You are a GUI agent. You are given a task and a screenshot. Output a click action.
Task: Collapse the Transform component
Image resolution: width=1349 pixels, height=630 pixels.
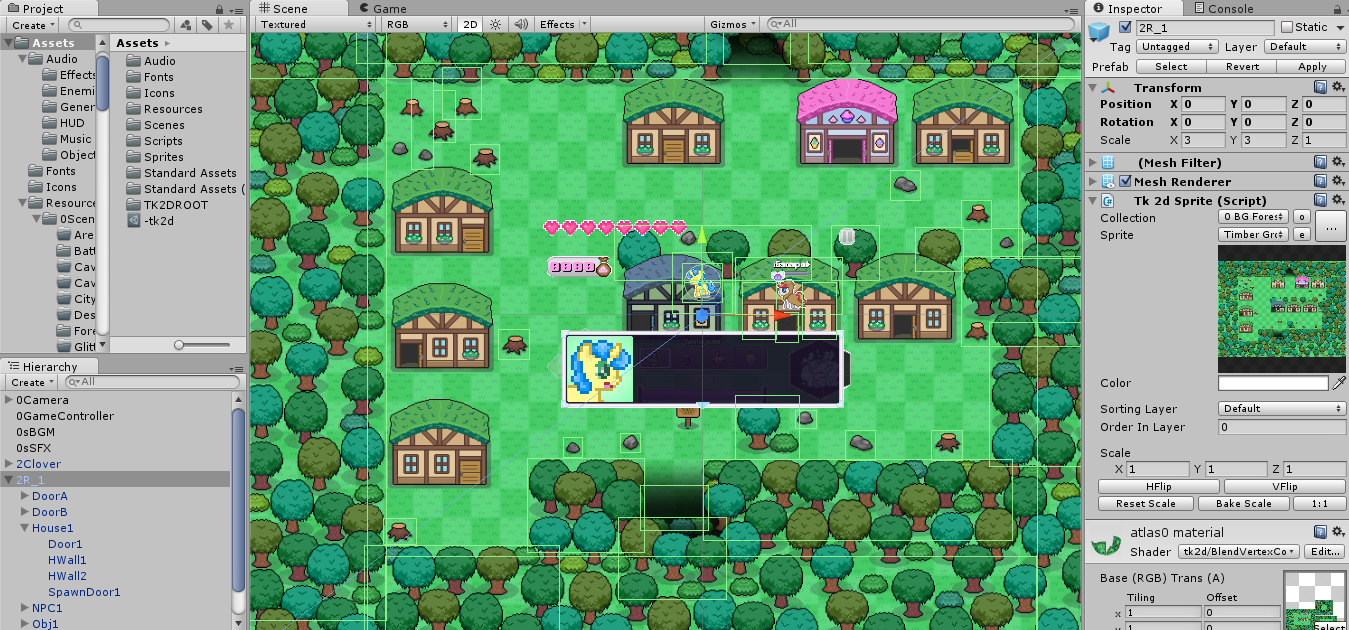tap(1093, 88)
